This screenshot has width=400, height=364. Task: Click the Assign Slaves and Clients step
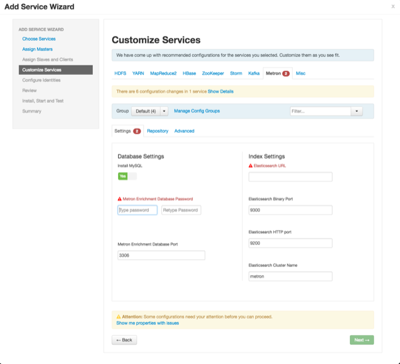(48, 60)
